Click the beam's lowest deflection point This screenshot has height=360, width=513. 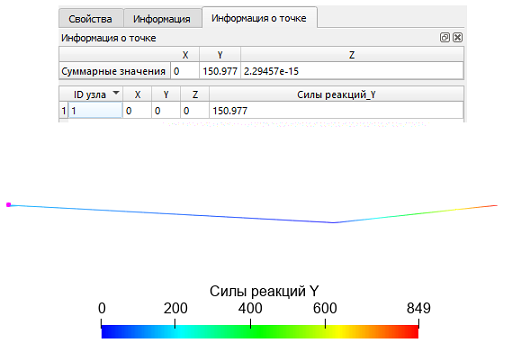point(333,222)
